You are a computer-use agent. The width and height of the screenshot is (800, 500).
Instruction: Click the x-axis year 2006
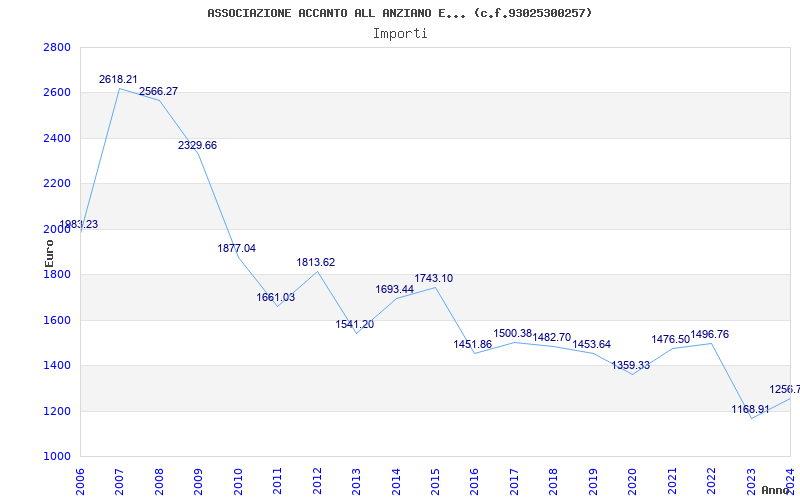pos(81,482)
